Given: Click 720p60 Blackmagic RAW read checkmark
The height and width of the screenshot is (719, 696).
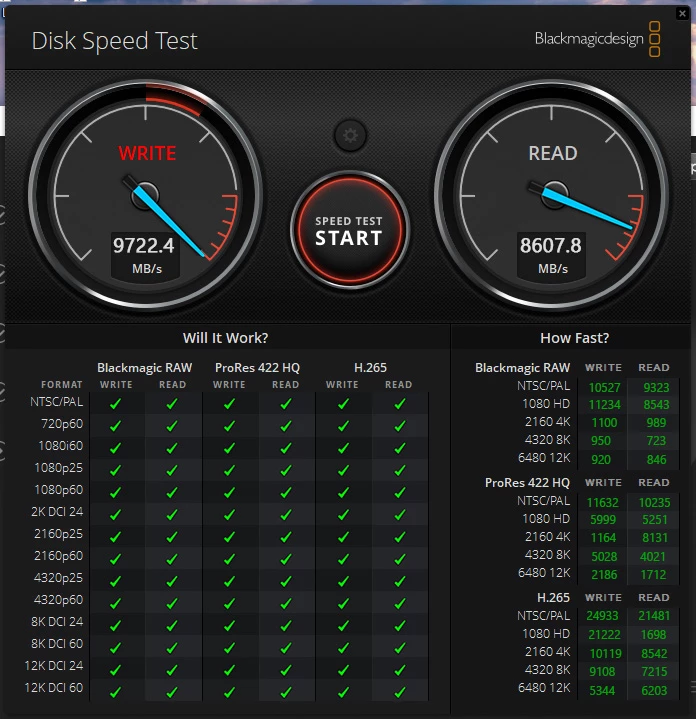Looking at the screenshot, I should click(x=172, y=426).
